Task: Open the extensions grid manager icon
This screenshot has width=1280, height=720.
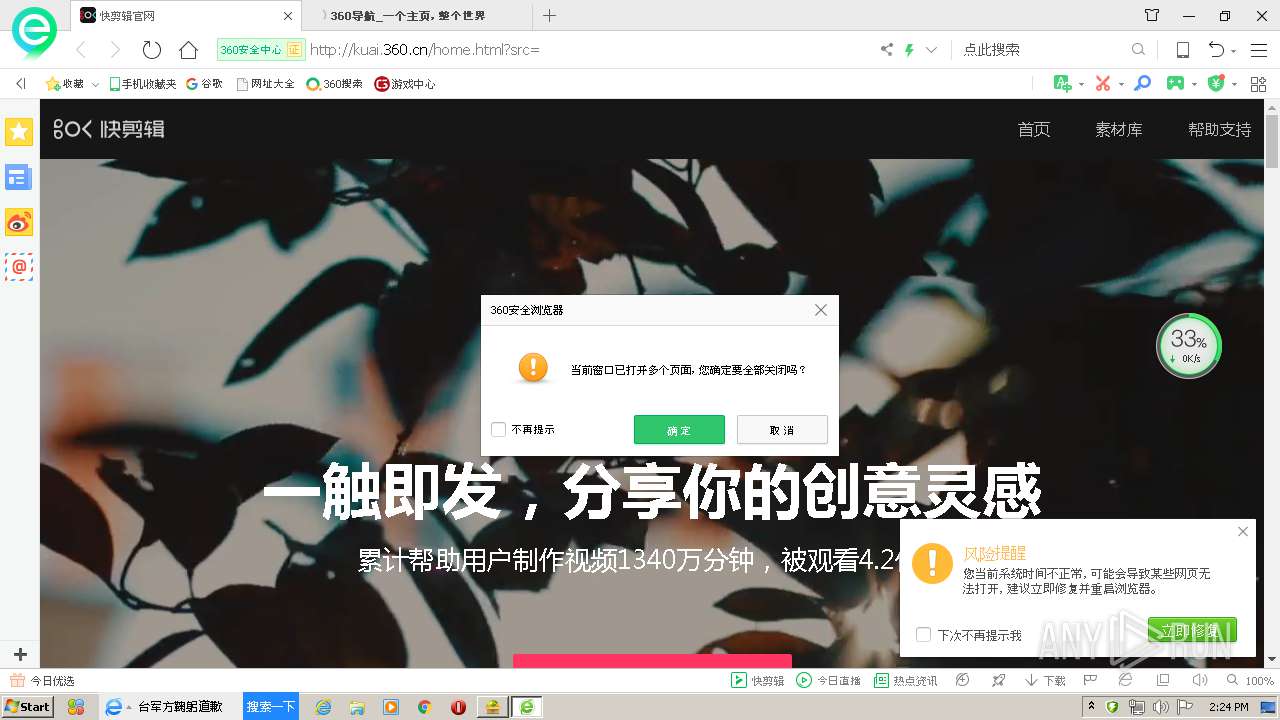Action: click(1258, 84)
